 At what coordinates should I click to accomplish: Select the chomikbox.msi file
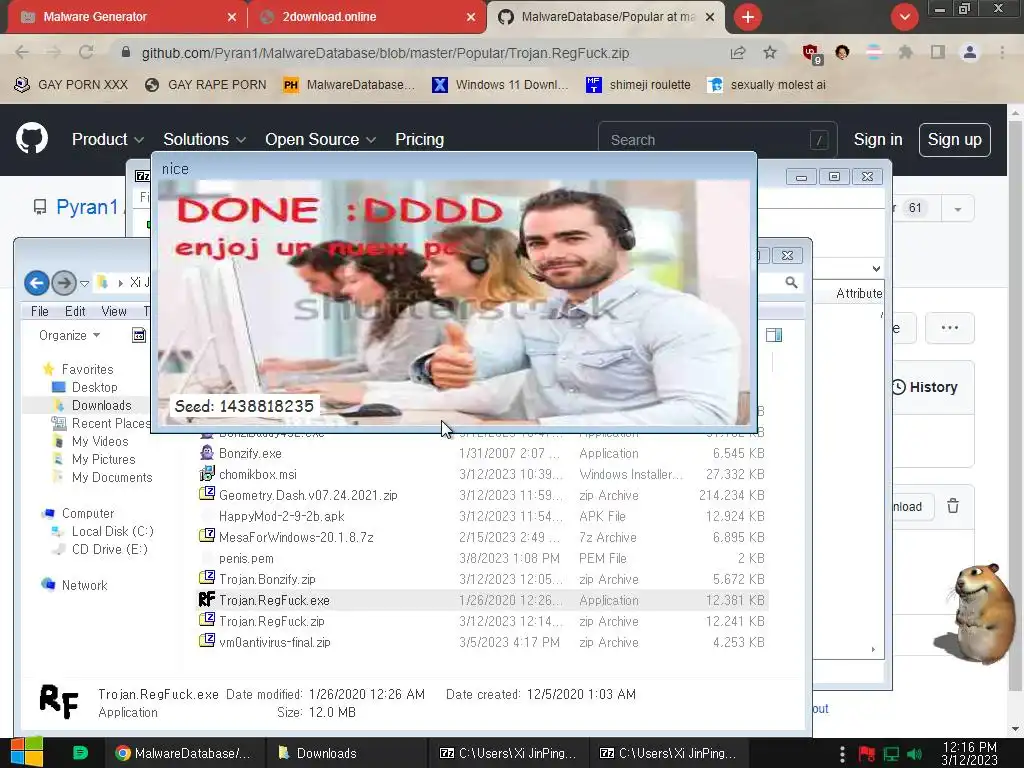click(x=257, y=474)
